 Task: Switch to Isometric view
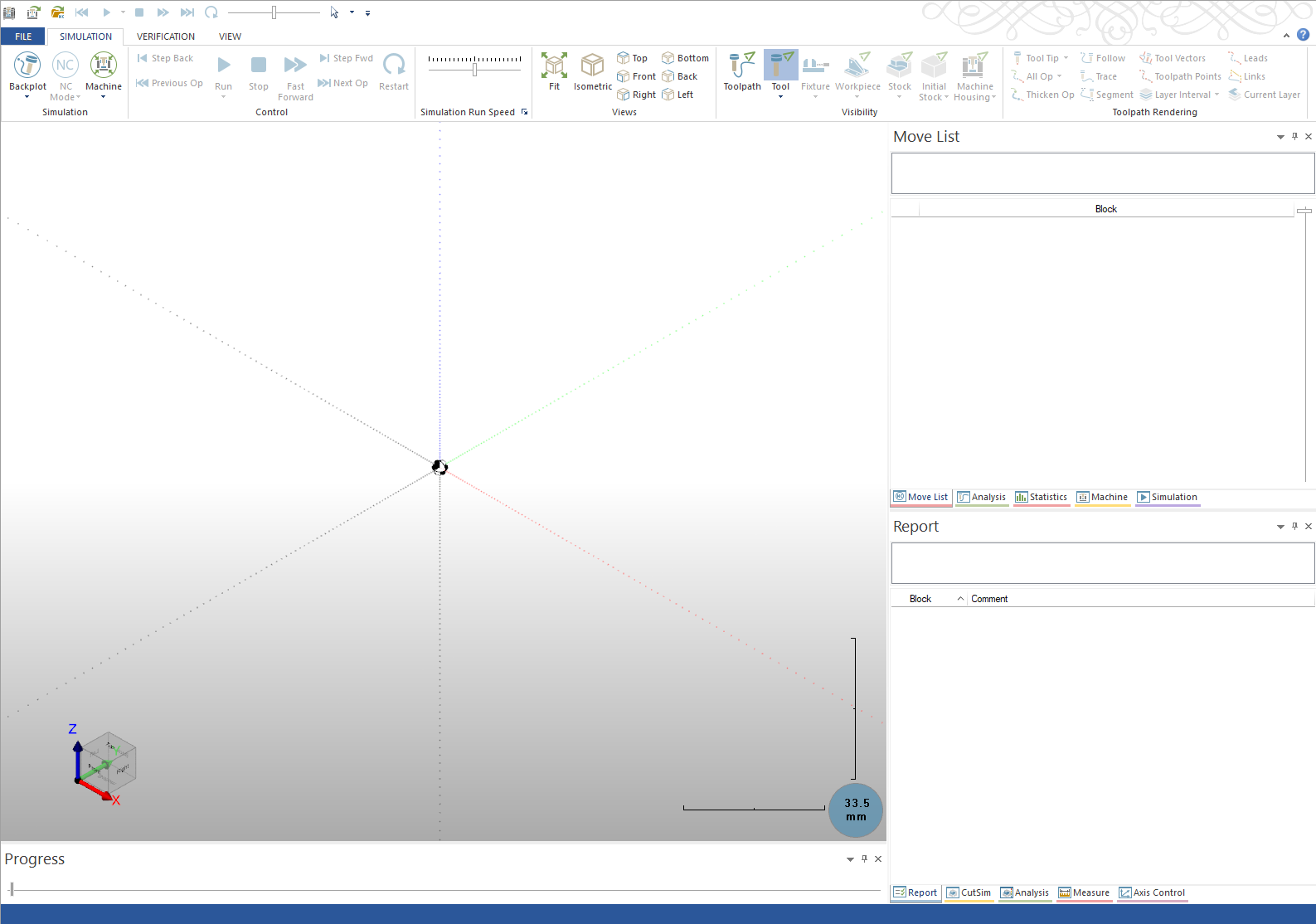click(x=592, y=66)
